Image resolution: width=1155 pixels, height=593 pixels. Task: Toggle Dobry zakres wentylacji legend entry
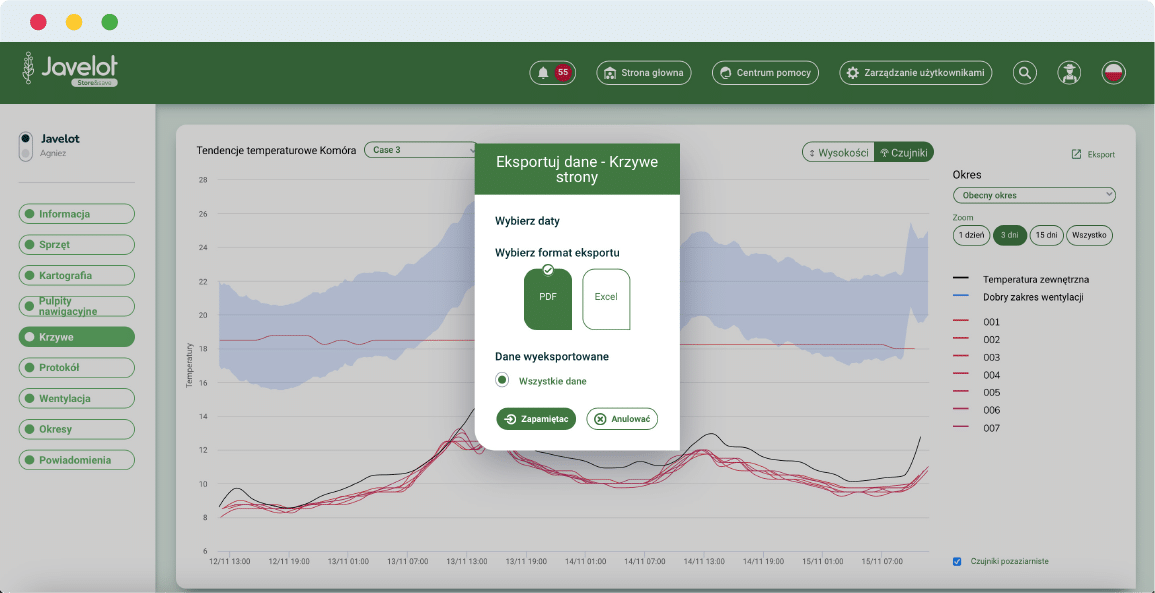coord(1018,297)
